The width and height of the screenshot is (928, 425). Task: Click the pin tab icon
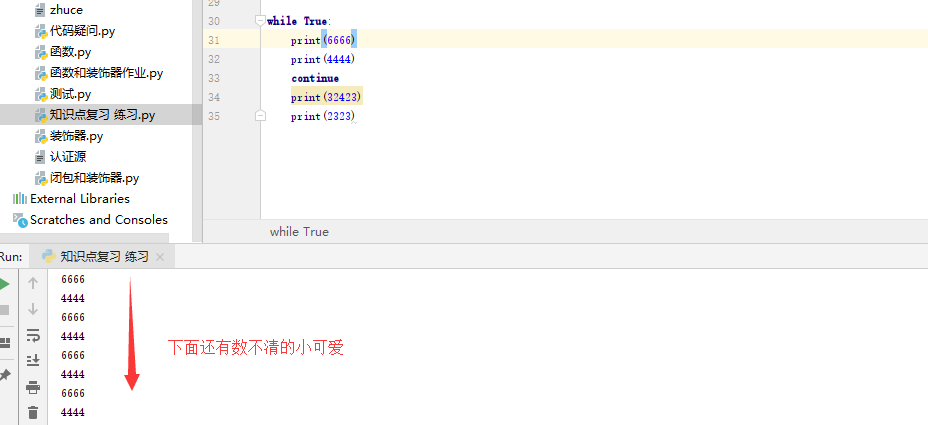[x=5, y=375]
